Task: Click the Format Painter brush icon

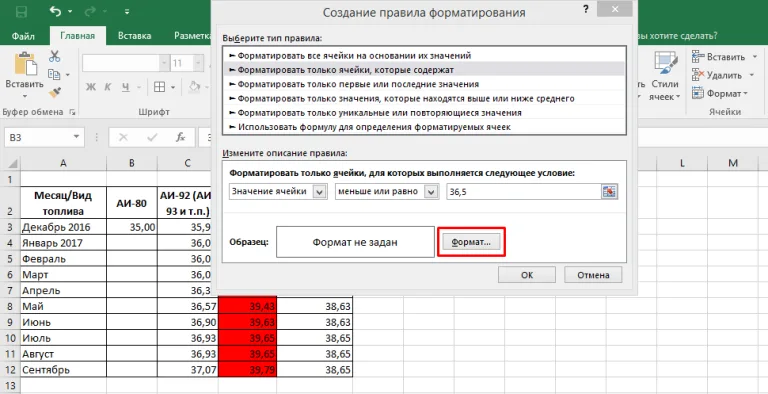Action: point(54,93)
